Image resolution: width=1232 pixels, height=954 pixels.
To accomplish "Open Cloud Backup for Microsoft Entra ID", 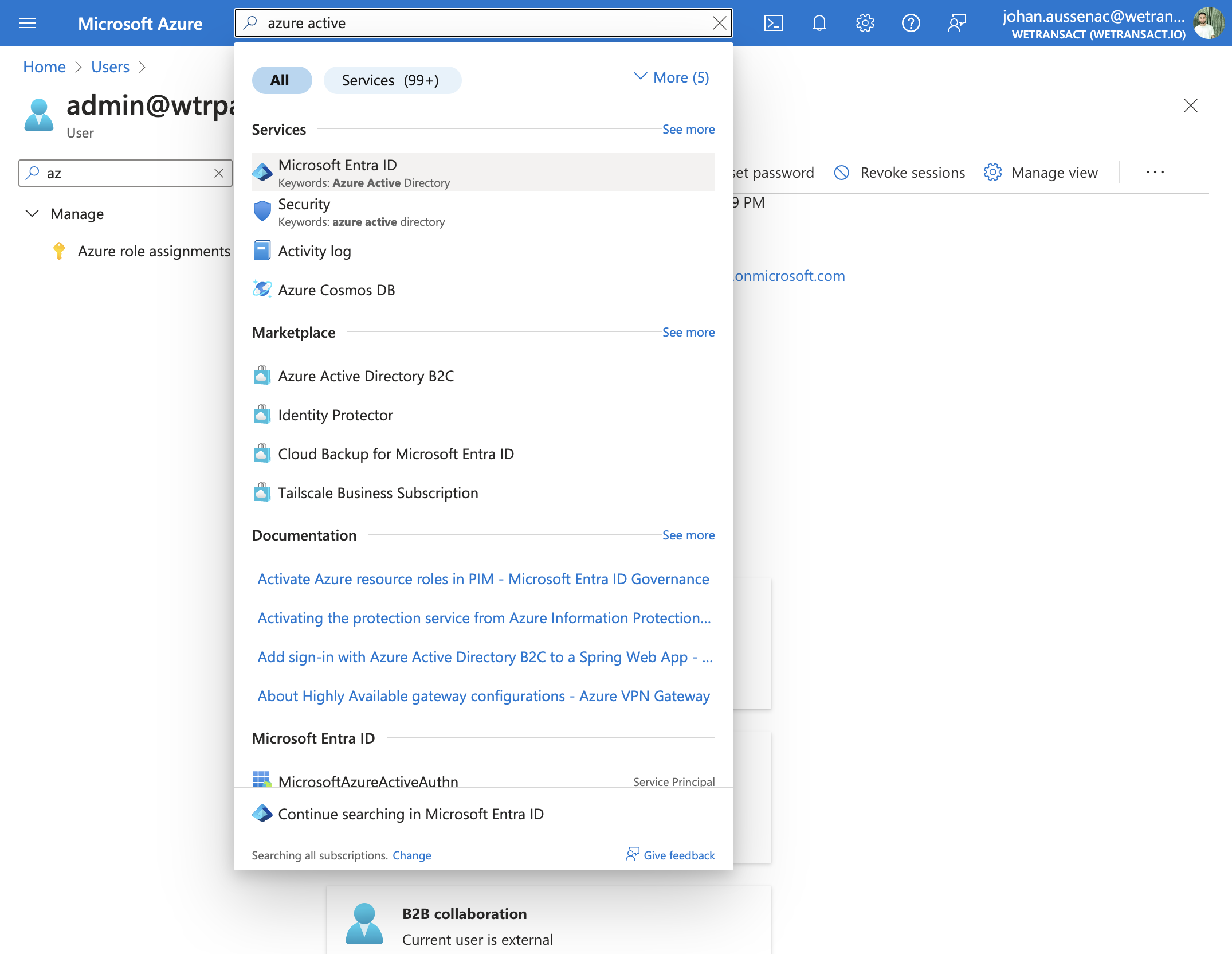I will [483, 454].
